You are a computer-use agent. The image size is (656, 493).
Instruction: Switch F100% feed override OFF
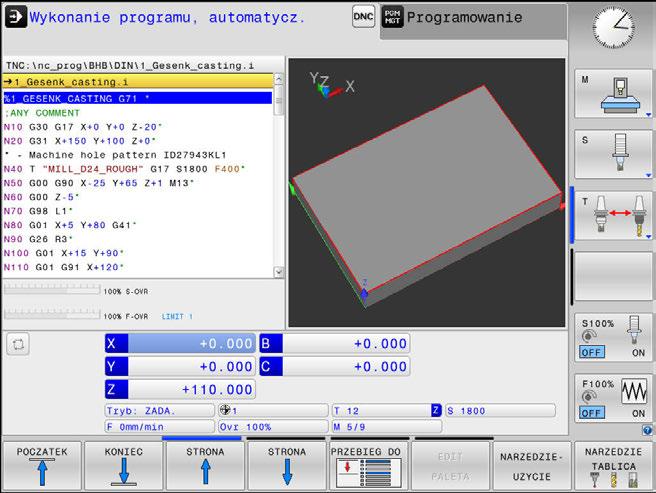[x=592, y=413]
